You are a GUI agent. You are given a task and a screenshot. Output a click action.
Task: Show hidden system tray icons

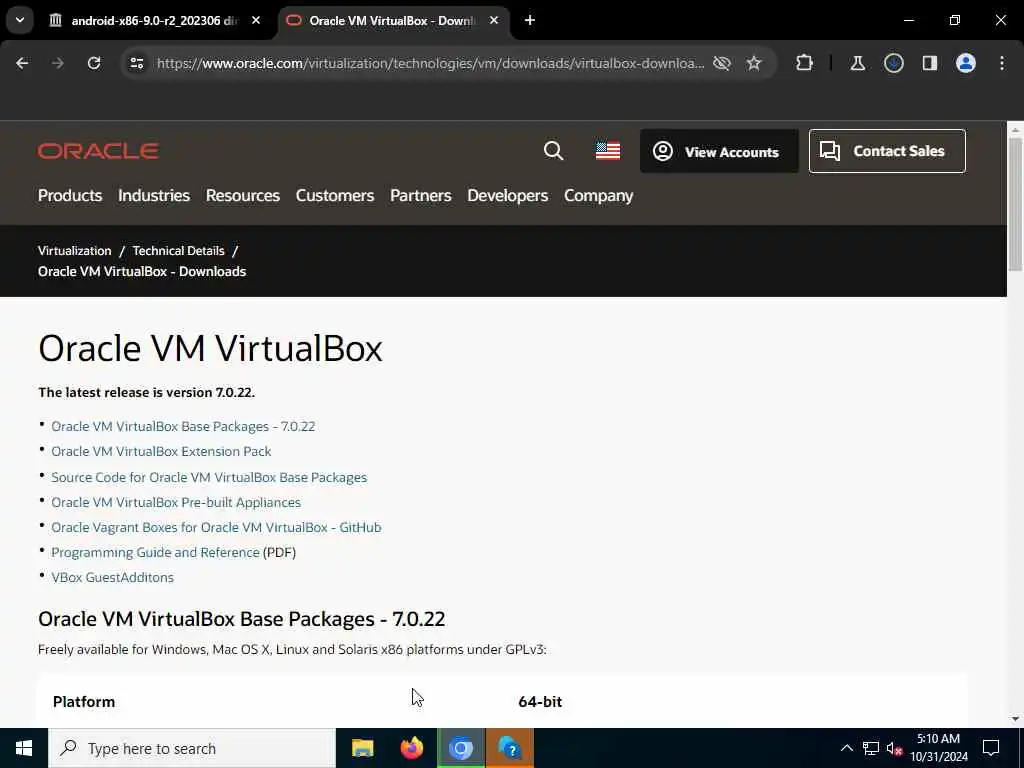point(846,748)
